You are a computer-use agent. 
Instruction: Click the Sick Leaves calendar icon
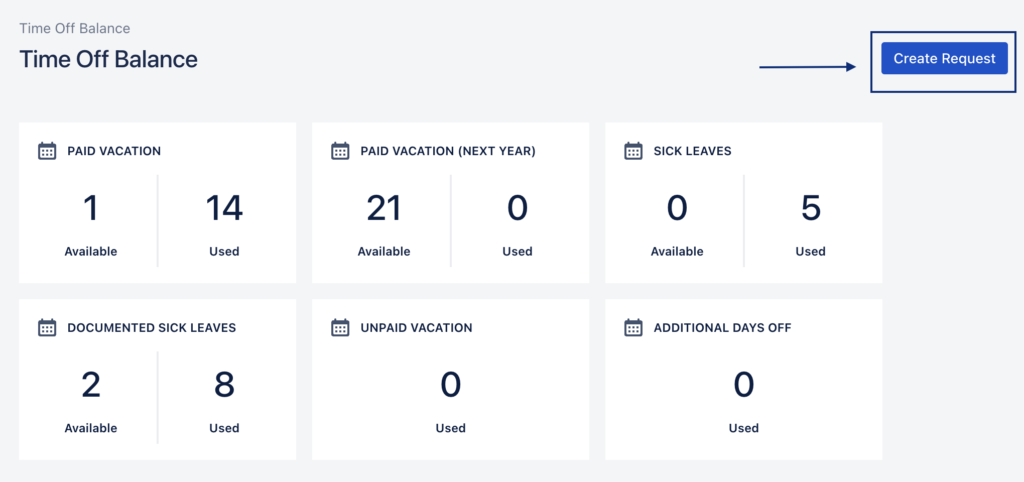(x=633, y=151)
